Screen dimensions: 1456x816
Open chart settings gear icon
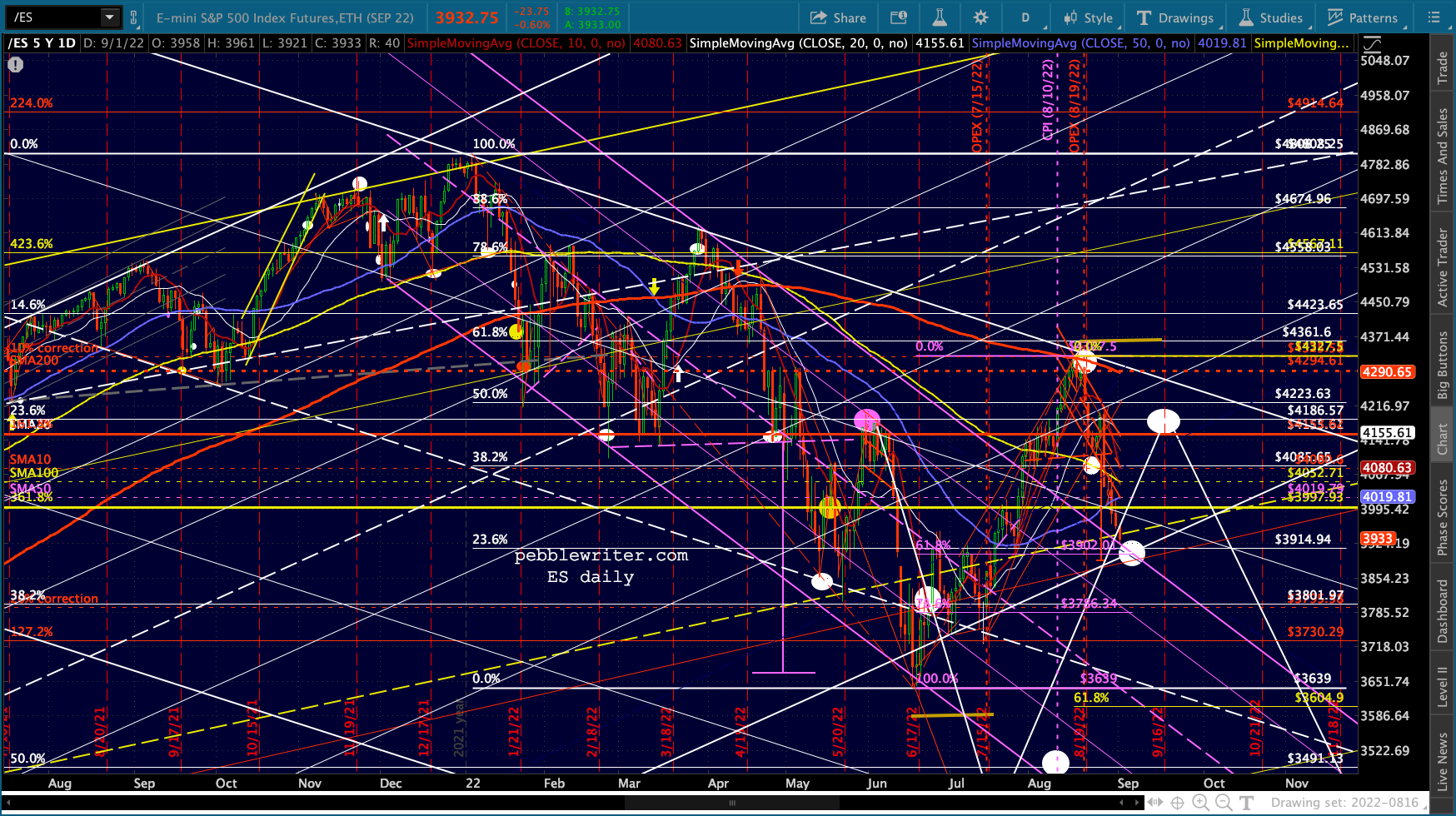pos(980,17)
